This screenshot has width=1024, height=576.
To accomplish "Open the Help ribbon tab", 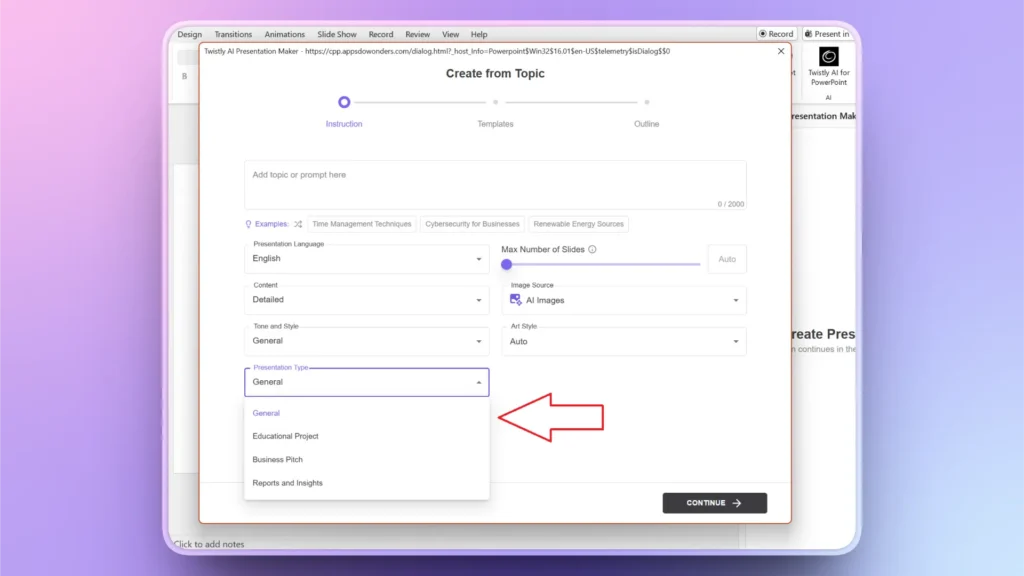I will (479, 34).
